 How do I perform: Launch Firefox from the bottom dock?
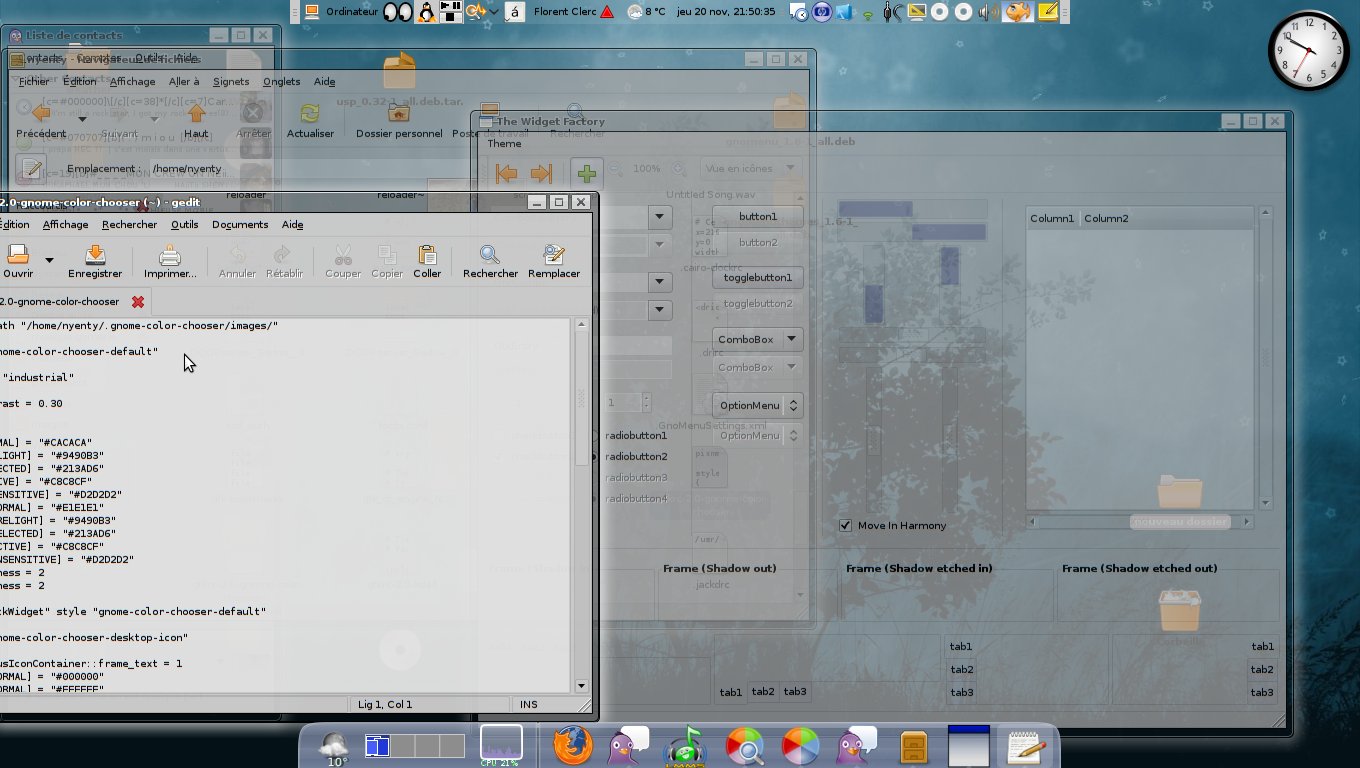point(573,745)
